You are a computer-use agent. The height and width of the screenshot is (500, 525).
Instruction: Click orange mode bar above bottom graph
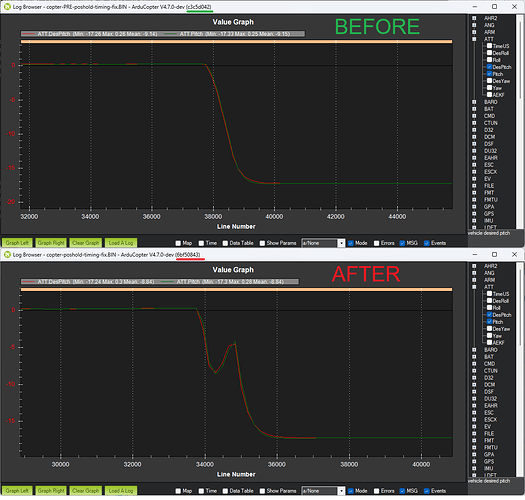(236, 289)
